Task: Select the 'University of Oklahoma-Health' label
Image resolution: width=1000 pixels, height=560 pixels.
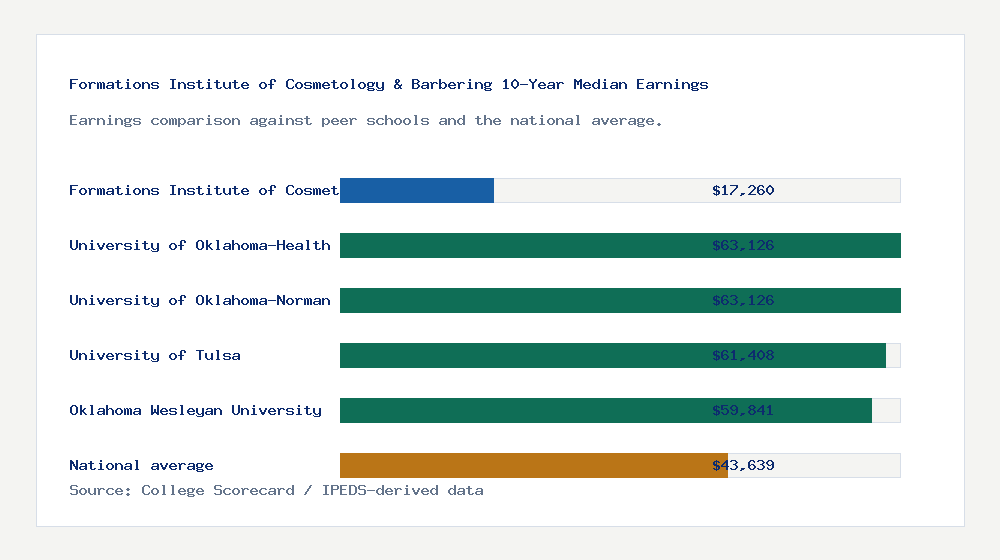Action: 200,246
